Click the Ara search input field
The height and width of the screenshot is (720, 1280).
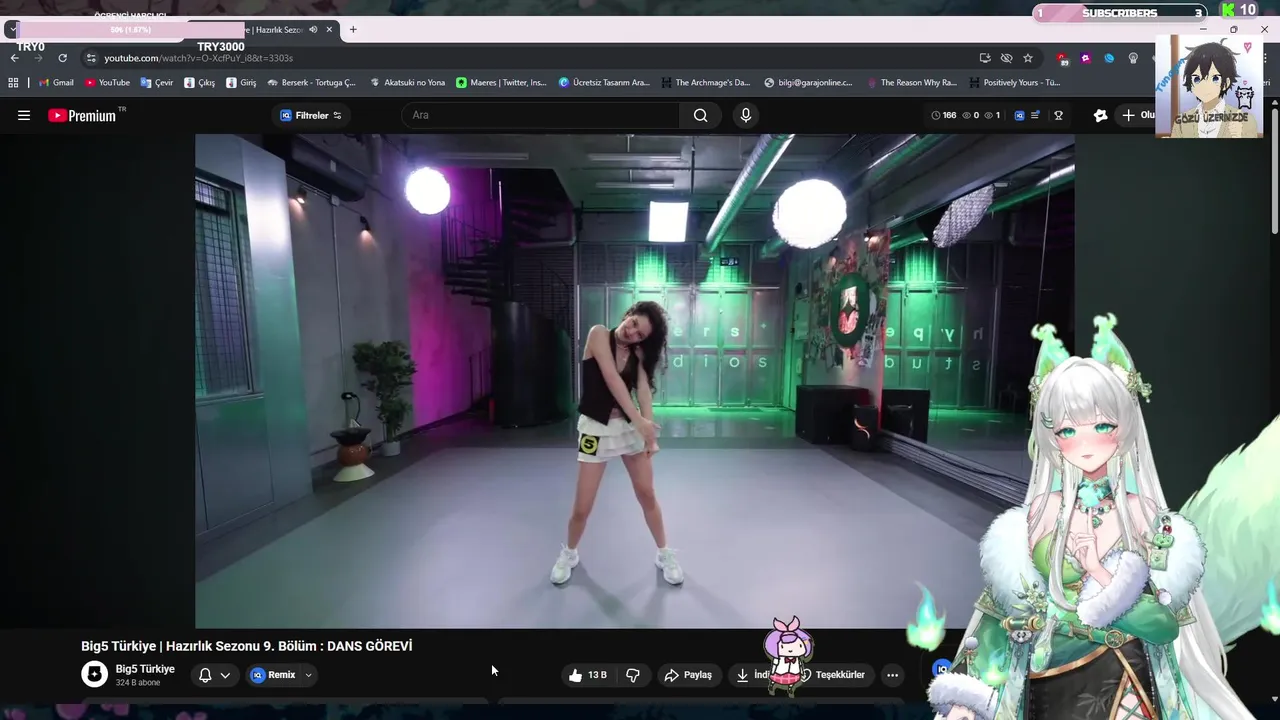tap(540, 115)
